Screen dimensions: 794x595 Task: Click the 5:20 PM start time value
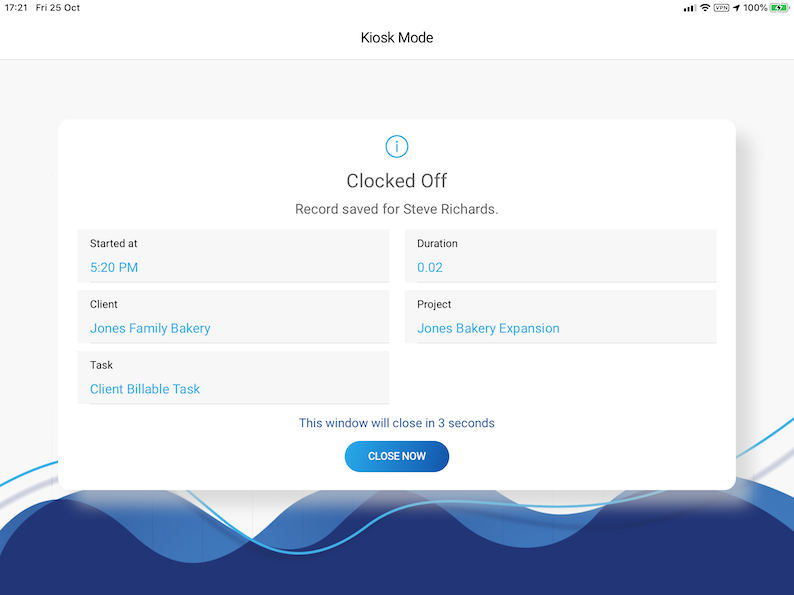click(114, 268)
